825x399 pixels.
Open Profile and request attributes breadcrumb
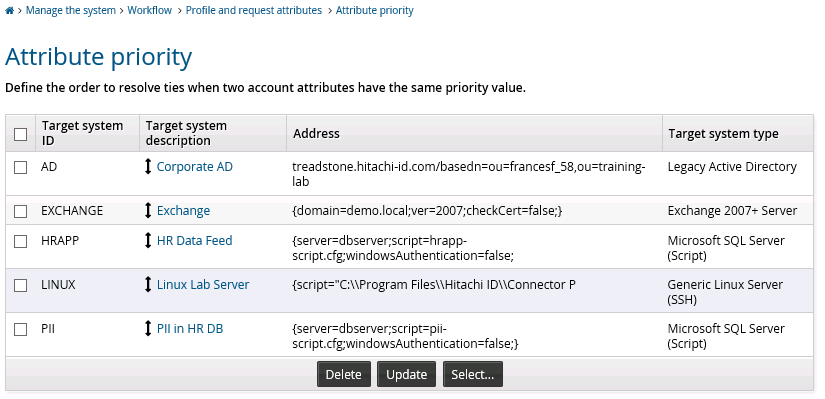[254, 10]
